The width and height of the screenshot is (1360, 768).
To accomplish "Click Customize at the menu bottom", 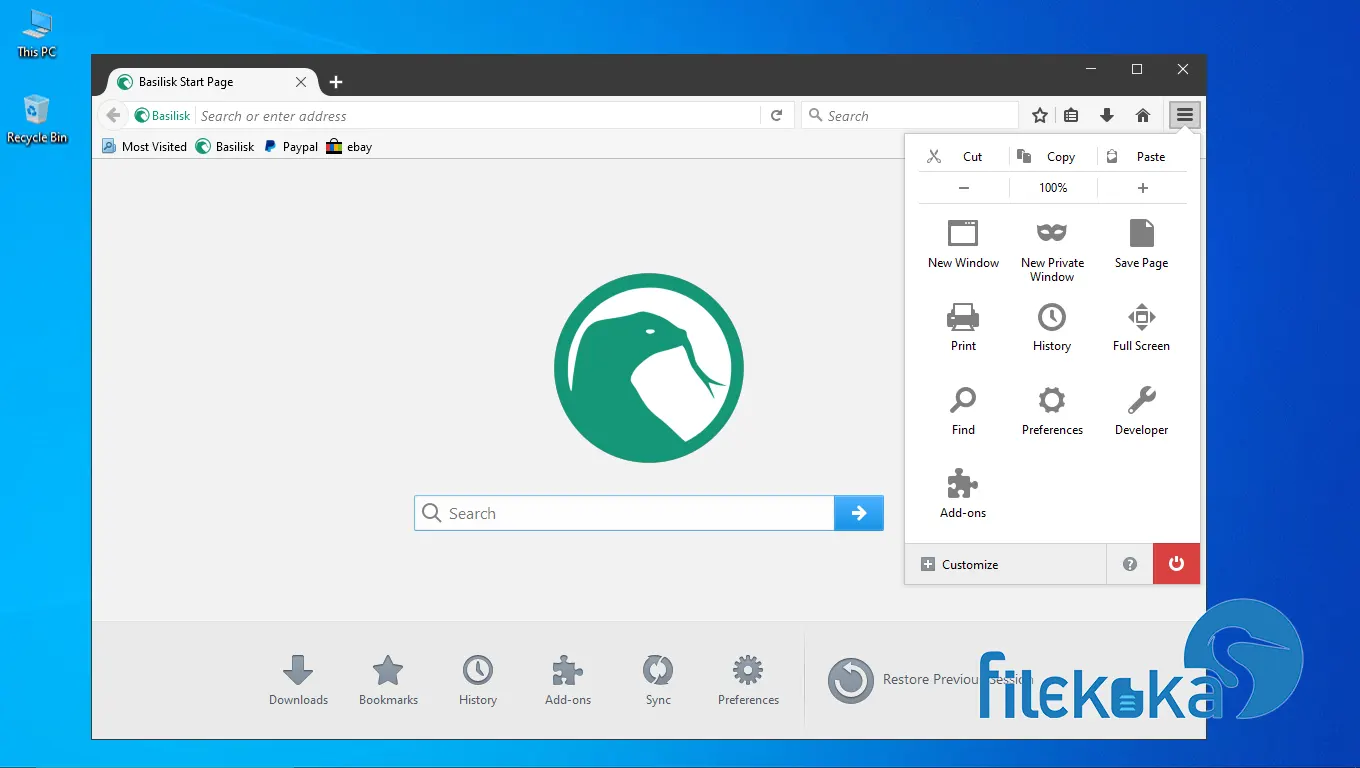I will (1006, 564).
